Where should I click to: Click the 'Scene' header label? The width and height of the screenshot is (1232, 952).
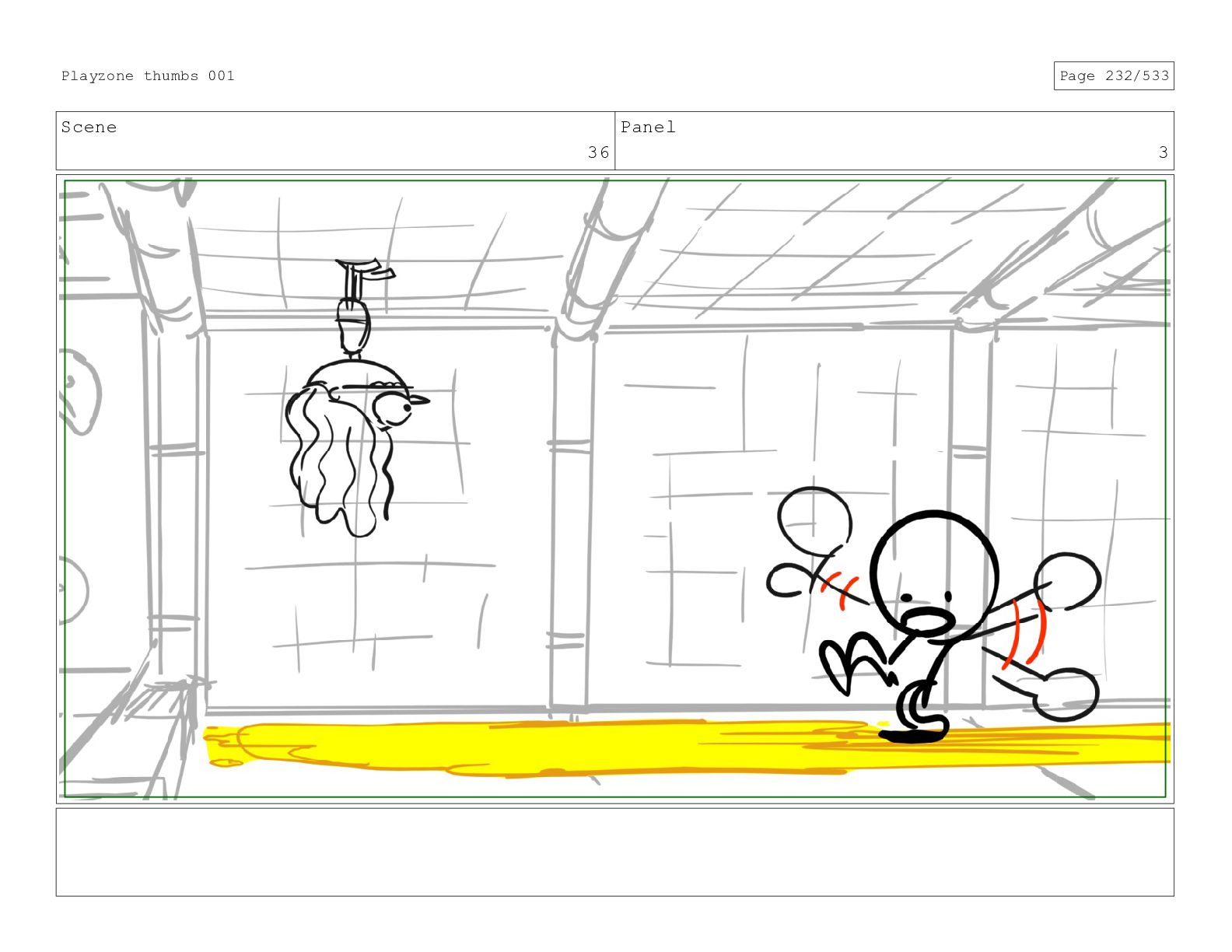pos(89,127)
